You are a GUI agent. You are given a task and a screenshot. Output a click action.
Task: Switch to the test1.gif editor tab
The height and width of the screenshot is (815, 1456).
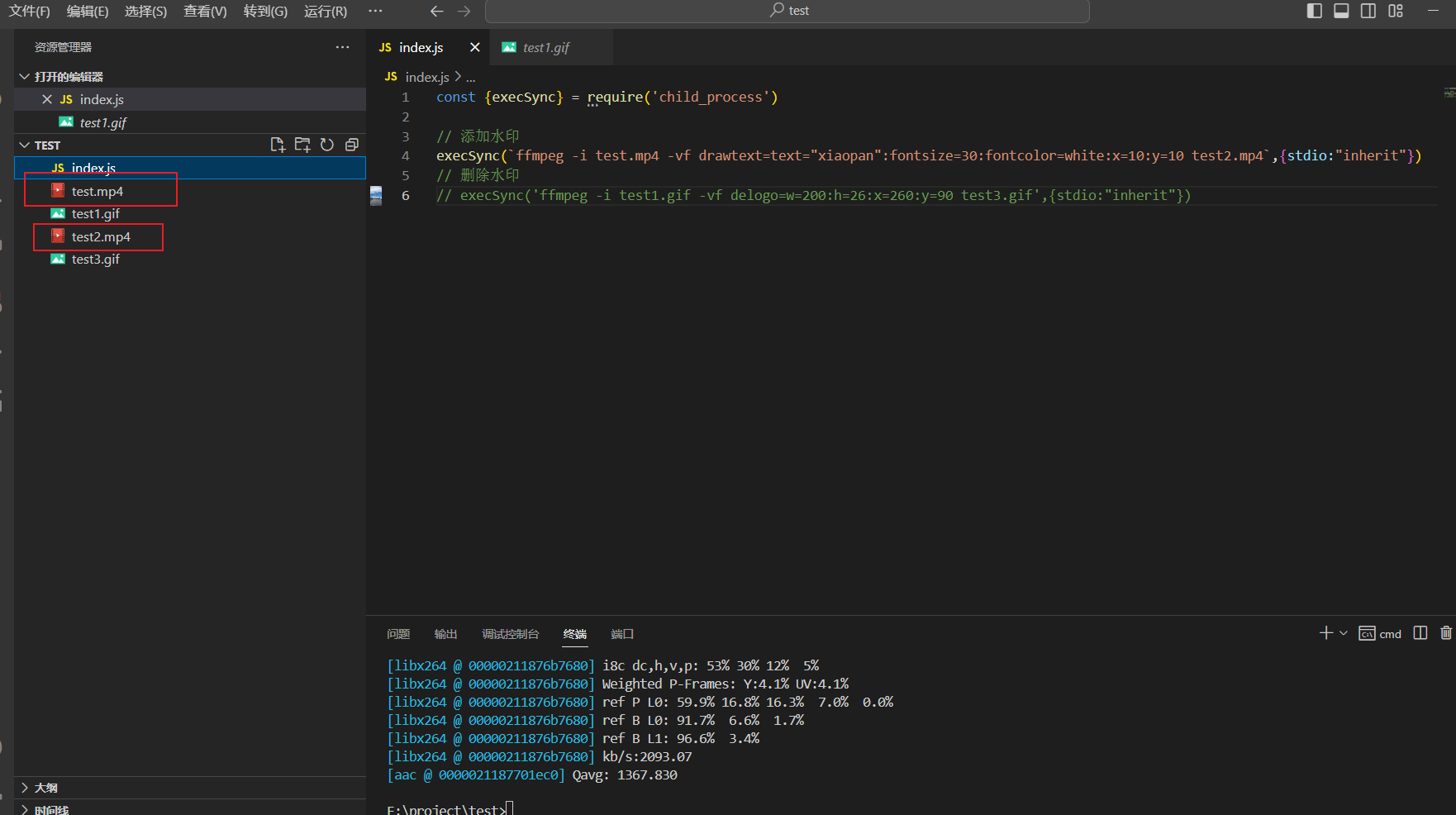click(x=545, y=48)
